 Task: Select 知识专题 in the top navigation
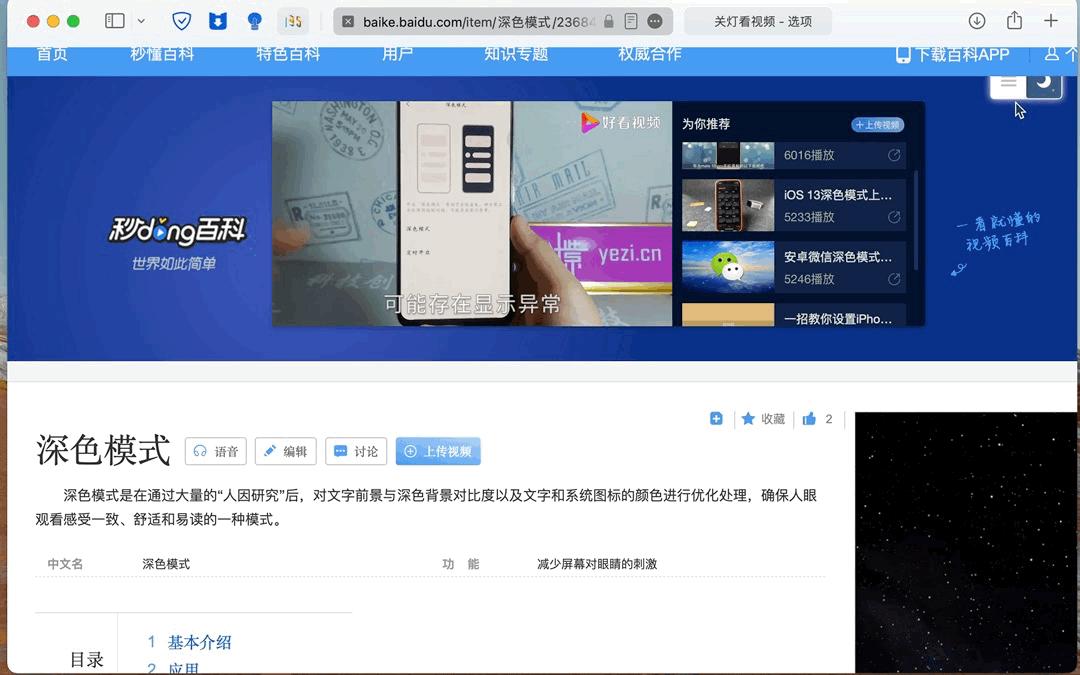tap(515, 55)
